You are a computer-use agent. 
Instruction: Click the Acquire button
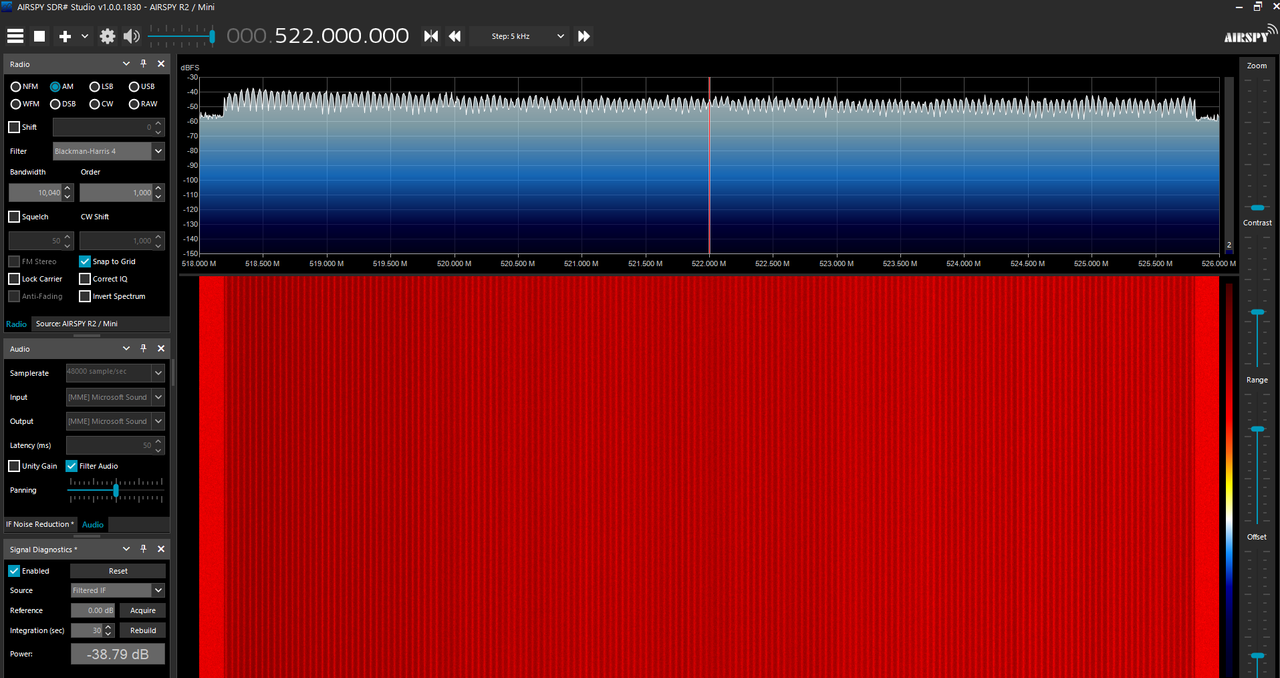pos(143,610)
